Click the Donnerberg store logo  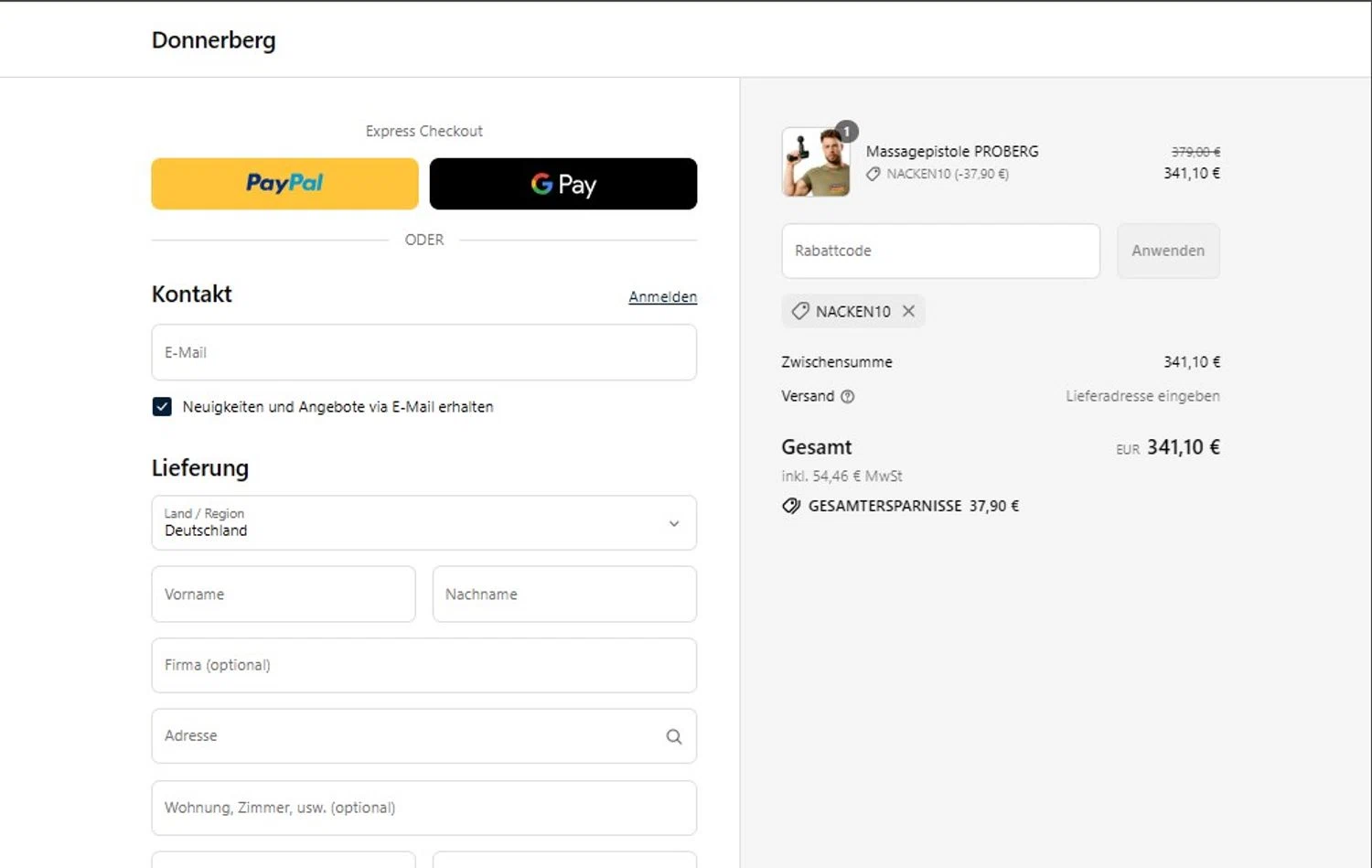coord(213,40)
